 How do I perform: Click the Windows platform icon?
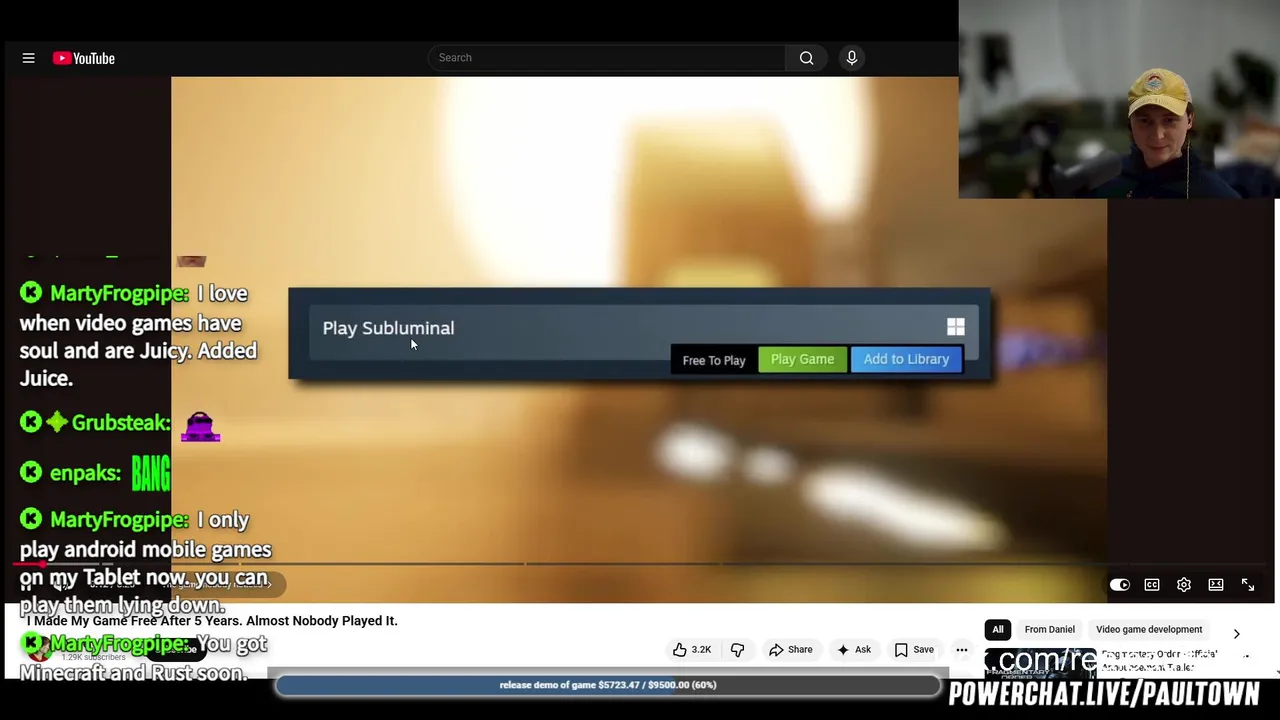956,327
